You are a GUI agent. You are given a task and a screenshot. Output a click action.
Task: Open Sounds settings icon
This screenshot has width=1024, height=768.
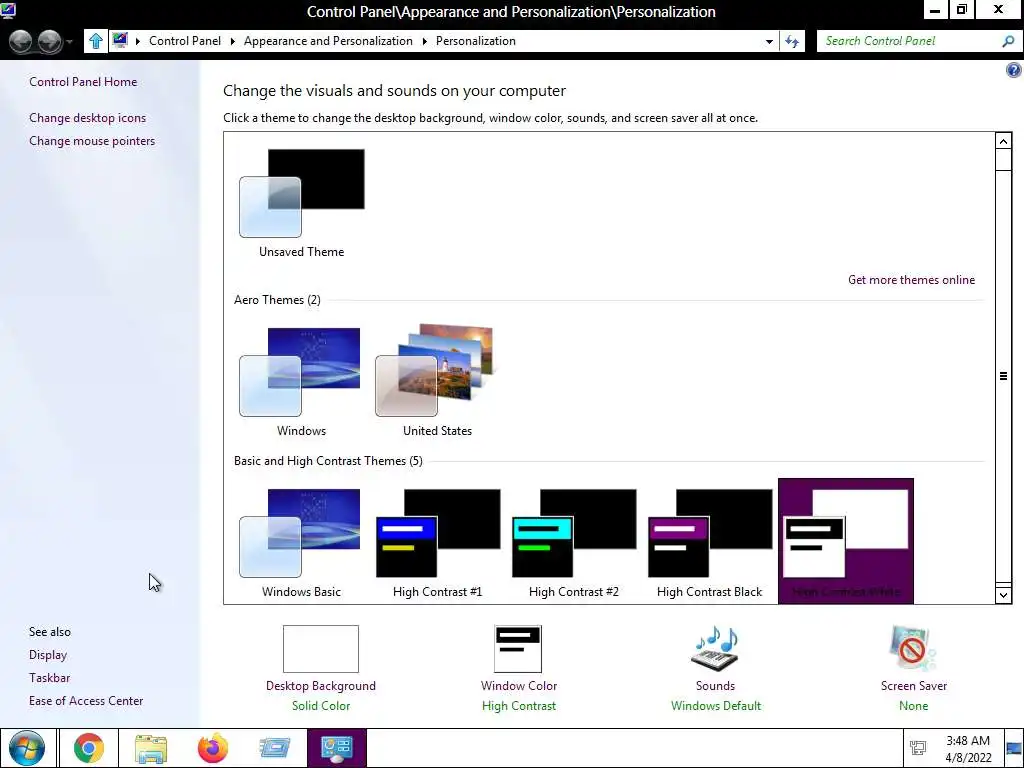click(714, 648)
